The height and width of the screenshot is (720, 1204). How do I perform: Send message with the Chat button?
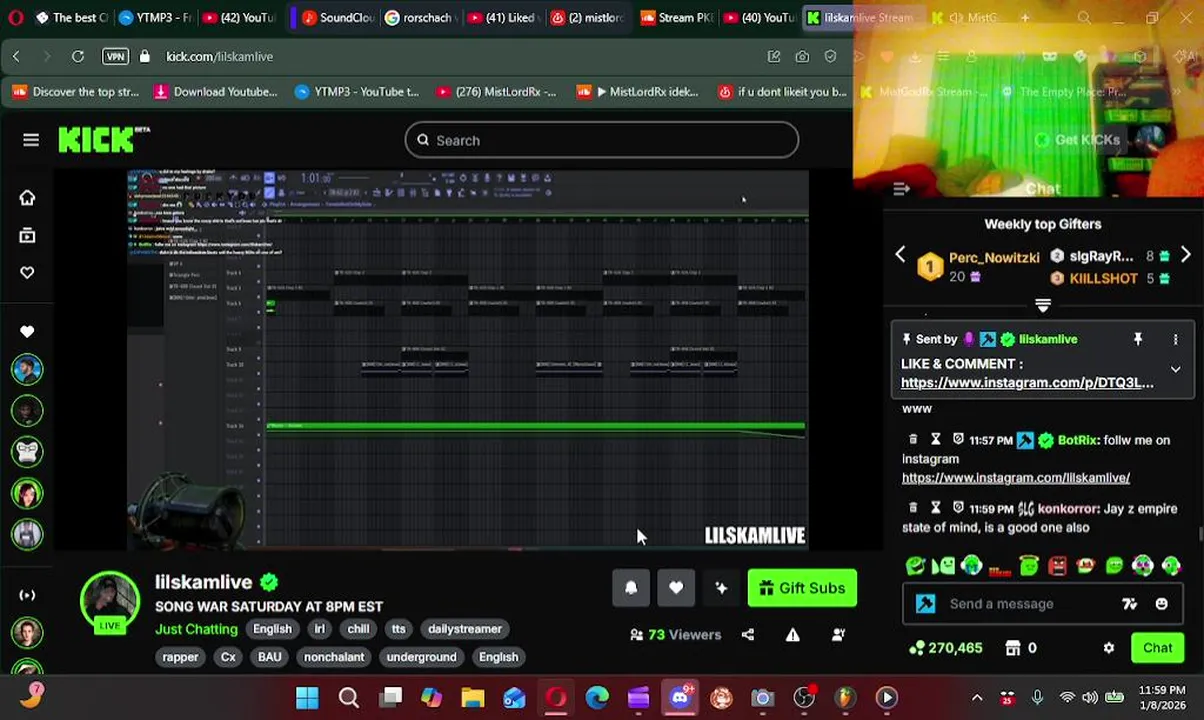[x=1157, y=648]
